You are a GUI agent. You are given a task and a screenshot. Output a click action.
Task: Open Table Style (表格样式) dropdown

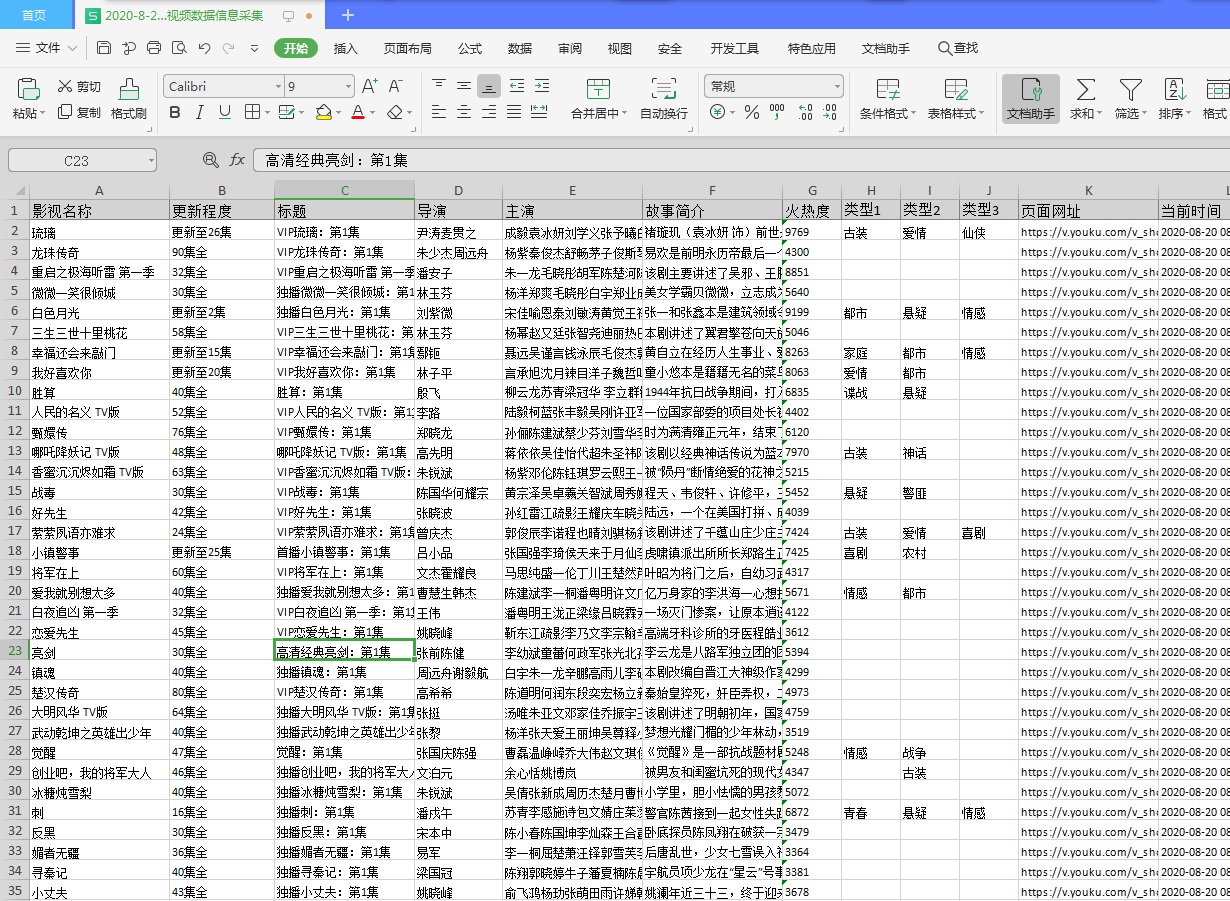956,98
